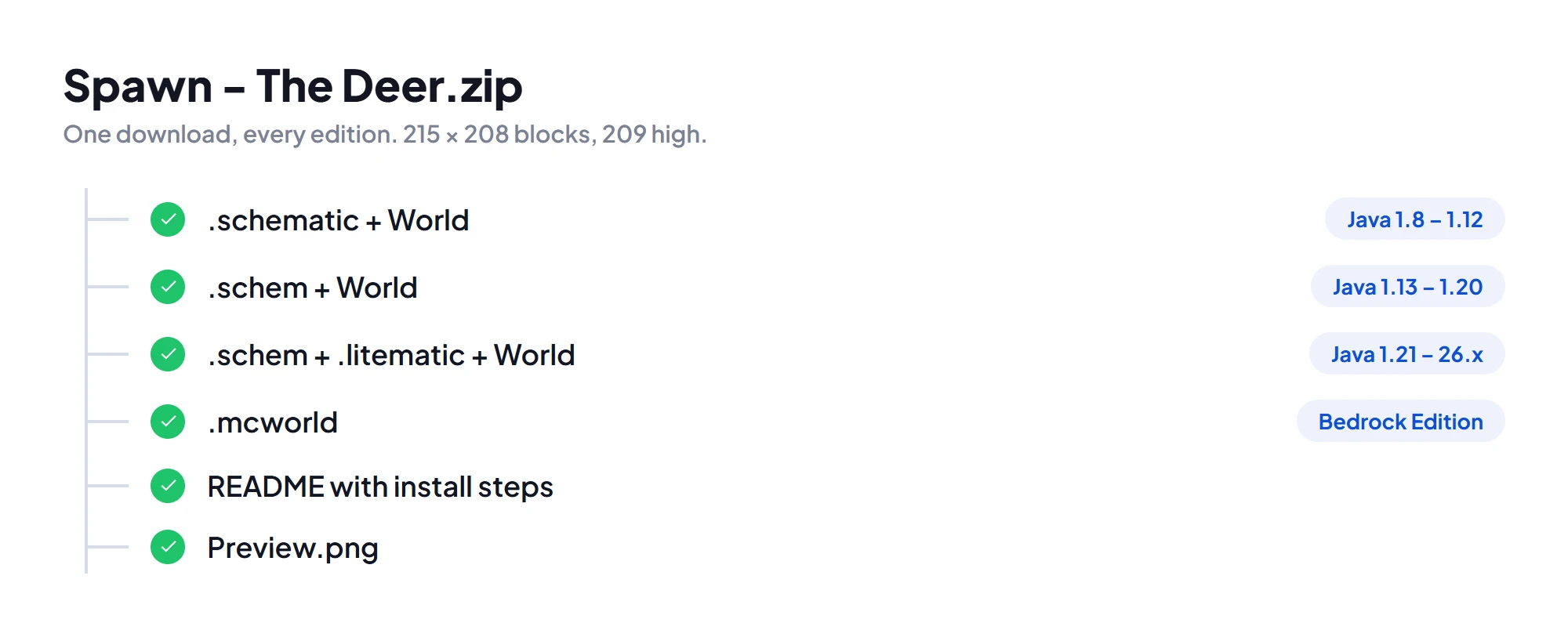Viewport: 1568px width, 630px height.
Task: Select the .mcworld file entry
Action: pos(272,422)
